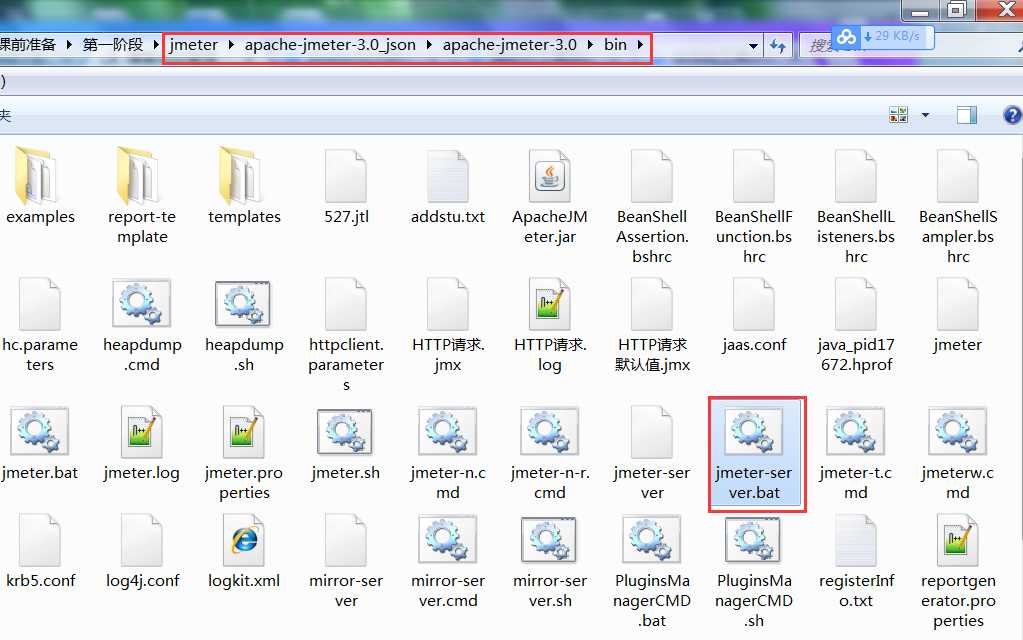Image resolution: width=1023 pixels, height=640 pixels.
Task: Open the report-template folder
Action: pyautogui.click(x=142, y=196)
